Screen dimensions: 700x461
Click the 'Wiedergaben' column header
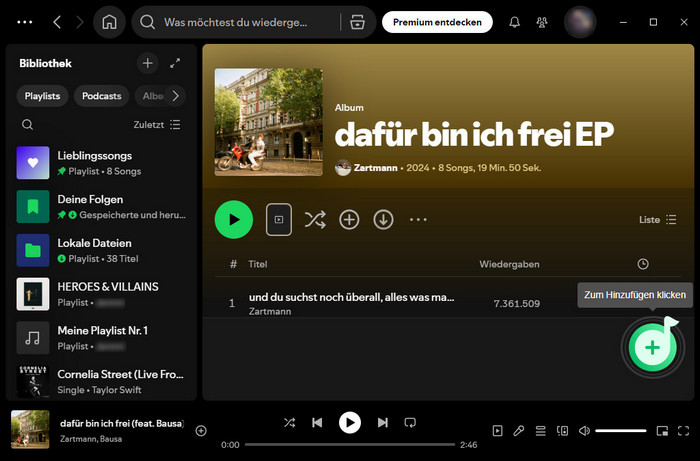pos(509,264)
